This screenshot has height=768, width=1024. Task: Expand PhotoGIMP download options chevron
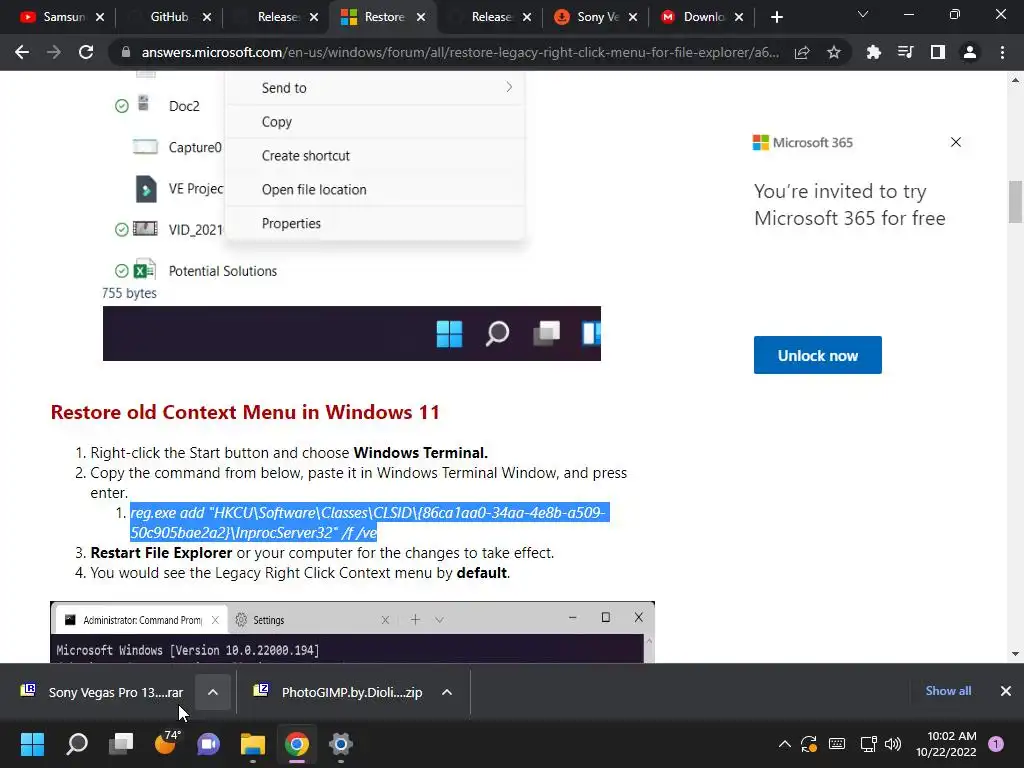coord(447,692)
